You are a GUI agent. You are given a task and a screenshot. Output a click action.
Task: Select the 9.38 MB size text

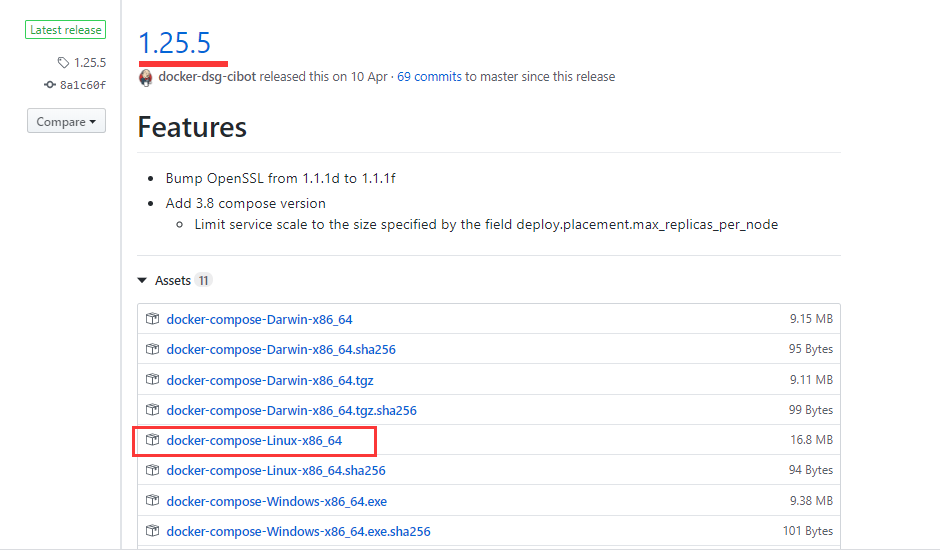(x=811, y=500)
